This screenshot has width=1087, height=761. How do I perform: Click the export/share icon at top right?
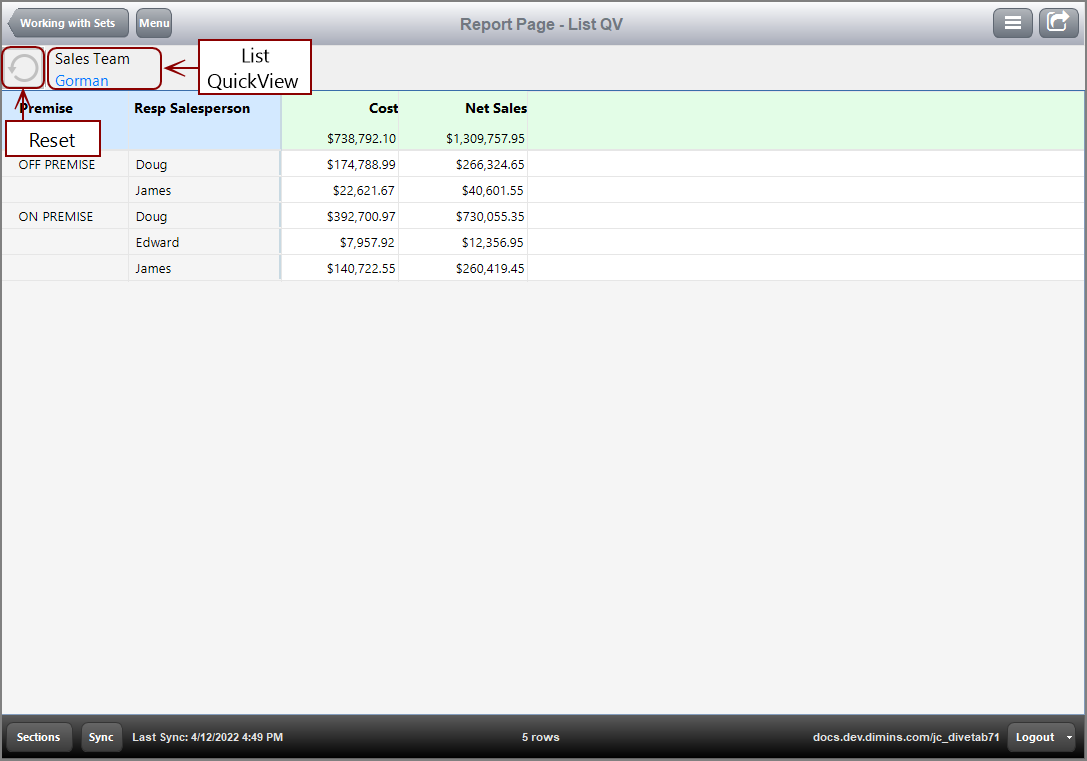(1059, 22)
